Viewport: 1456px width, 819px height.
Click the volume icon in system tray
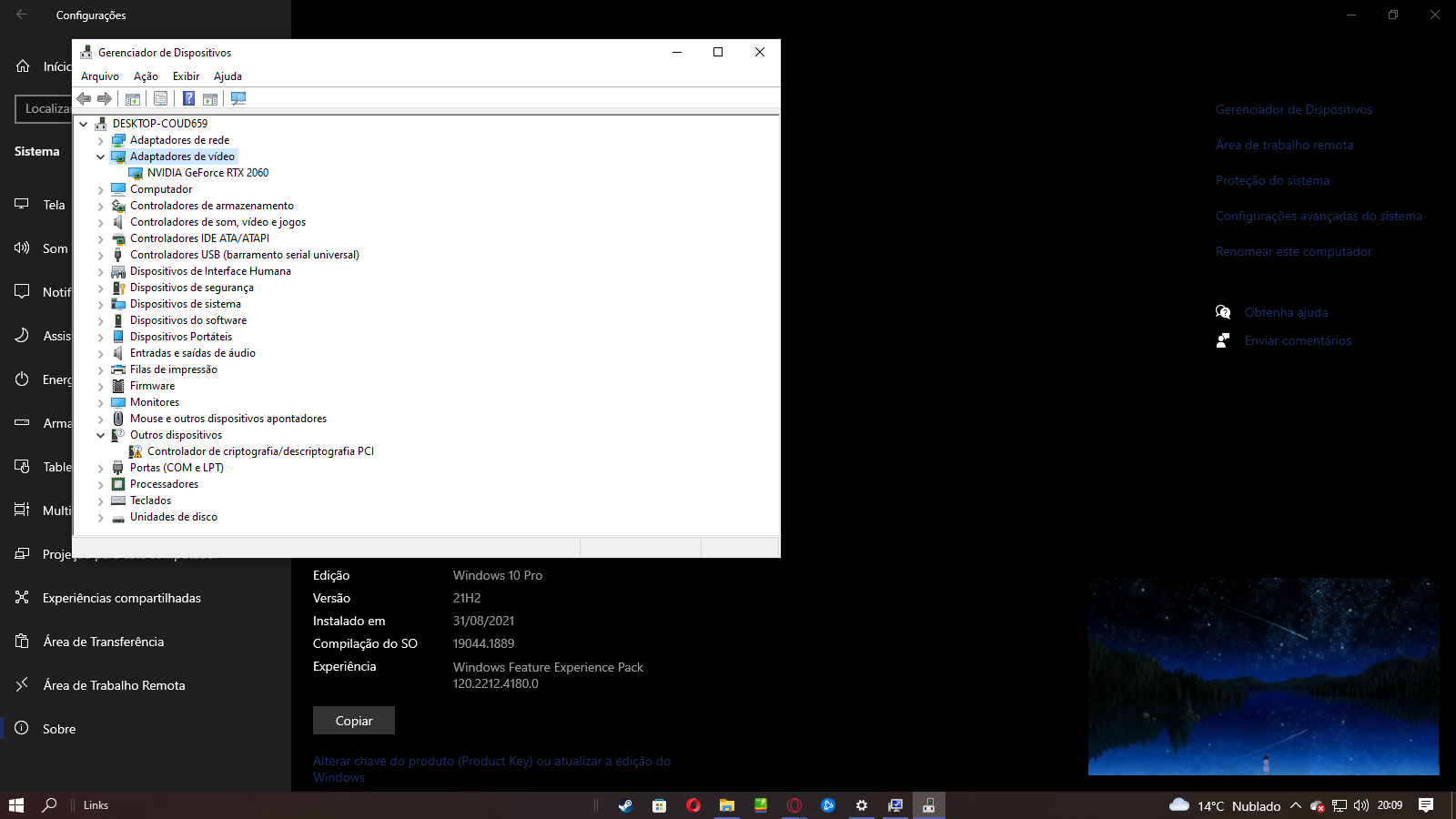(x=1361, y=805)
